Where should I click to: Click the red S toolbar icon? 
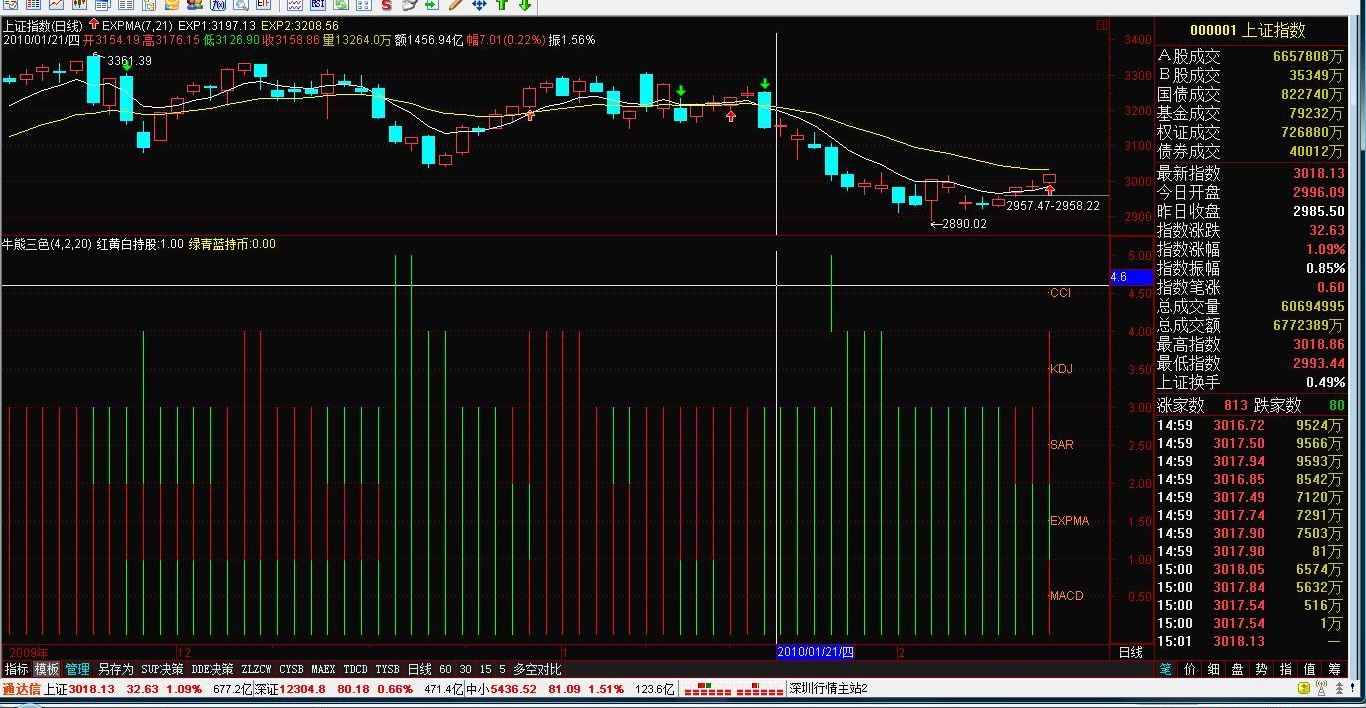click(x=385, y=5)
